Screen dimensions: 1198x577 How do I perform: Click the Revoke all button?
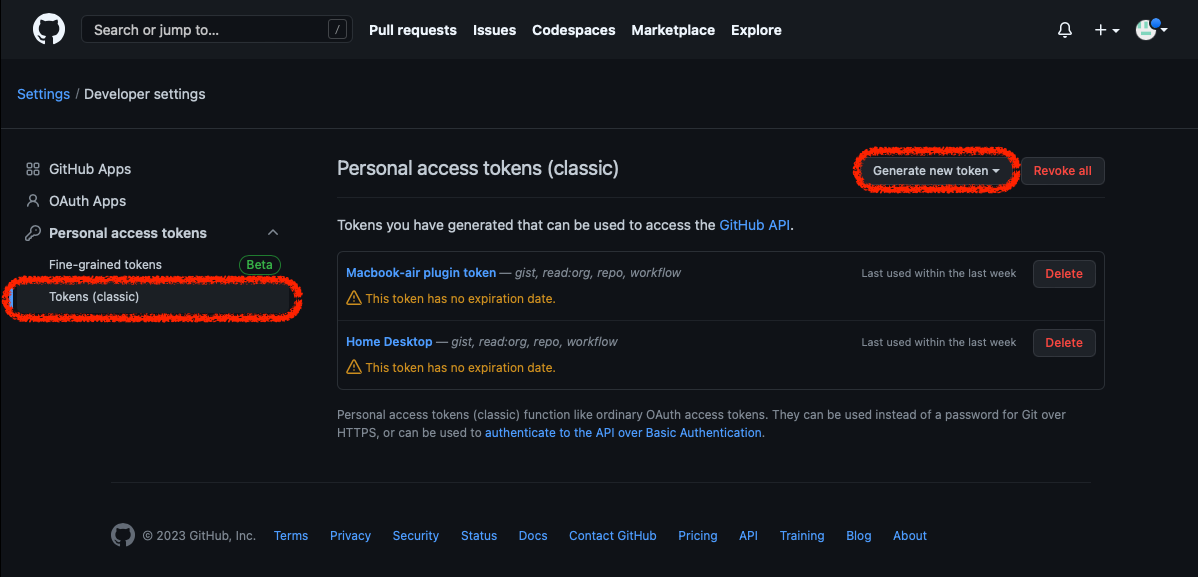click(x=1063, y=171)
